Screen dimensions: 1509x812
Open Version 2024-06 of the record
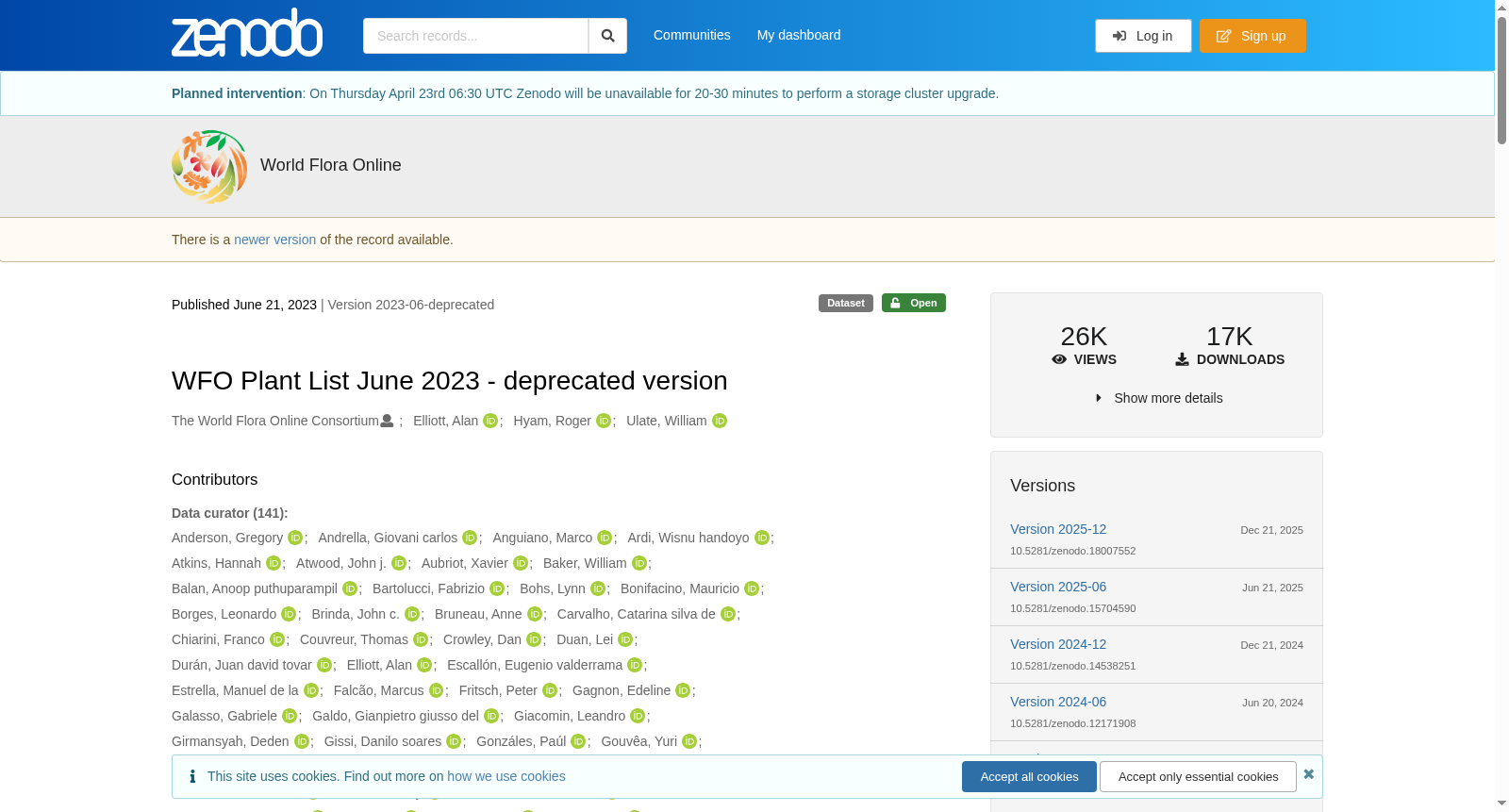[1058, 702]
